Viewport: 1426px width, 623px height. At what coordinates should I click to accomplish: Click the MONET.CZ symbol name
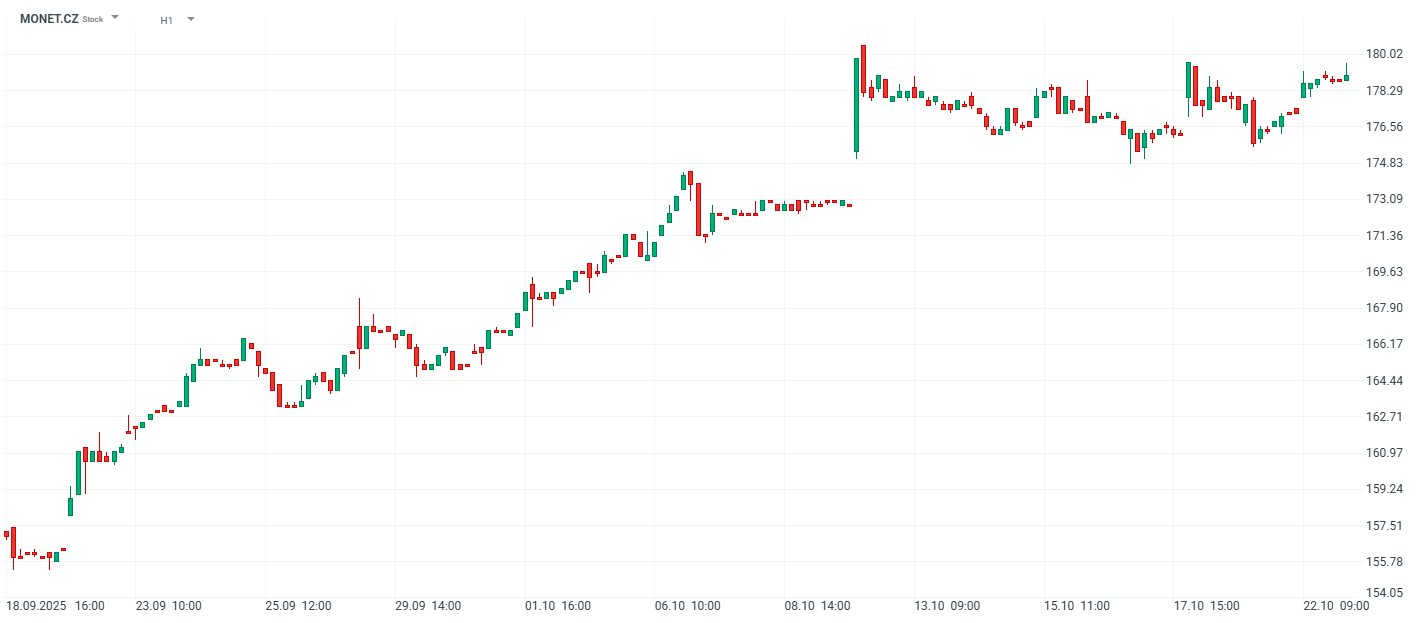click(49, 19)
